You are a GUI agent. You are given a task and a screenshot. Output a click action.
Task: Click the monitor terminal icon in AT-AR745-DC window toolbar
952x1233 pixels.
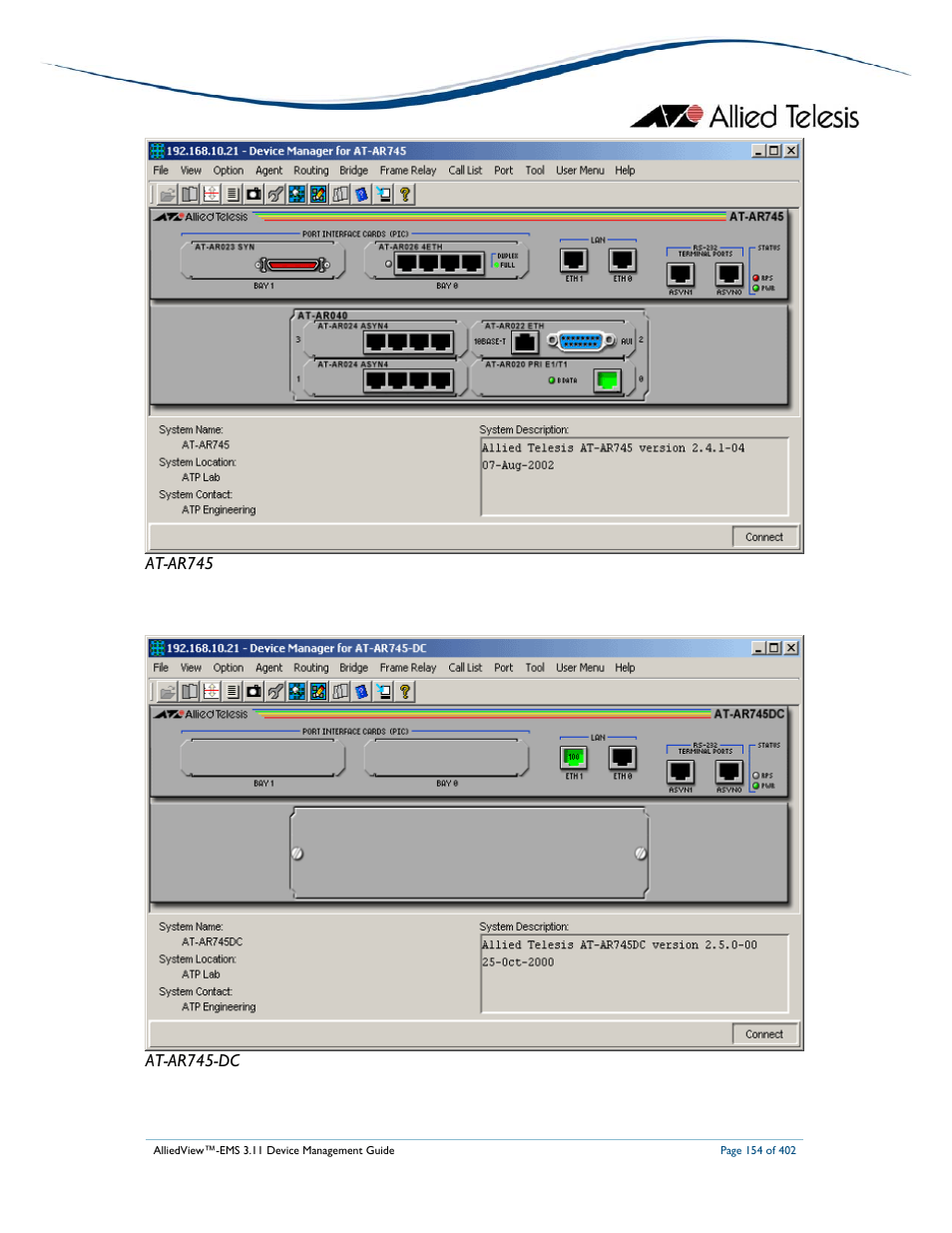click(x=384, y=692)
